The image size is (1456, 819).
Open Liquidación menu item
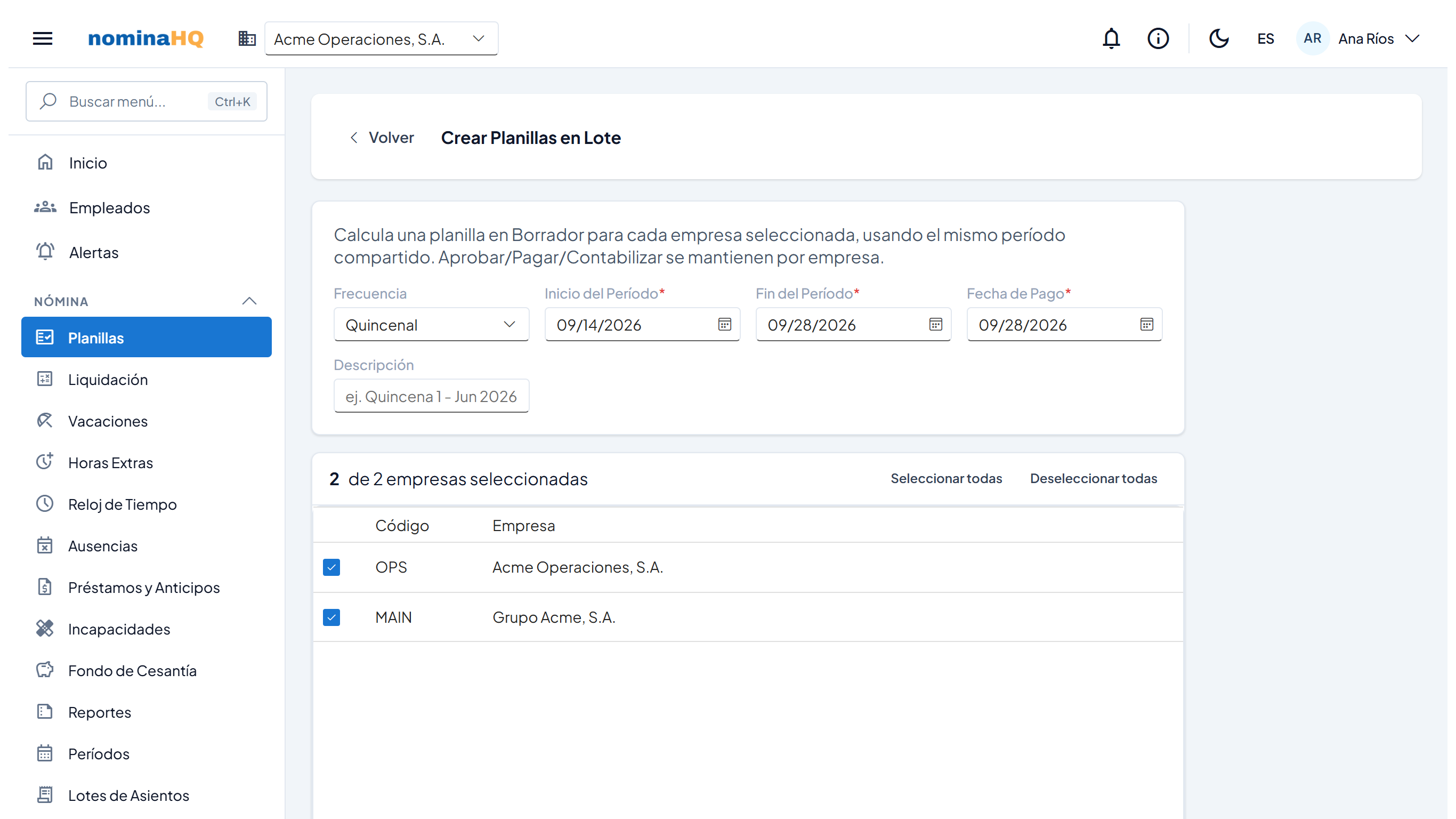click(x=147, y=380)
